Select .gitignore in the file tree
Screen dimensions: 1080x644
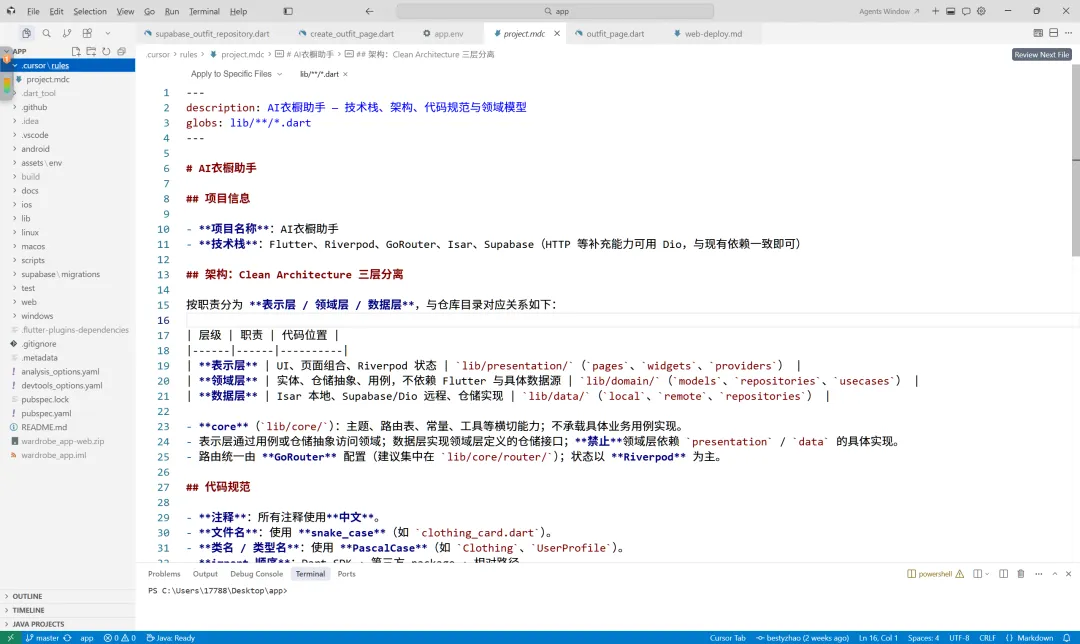(x=68, y=344)
